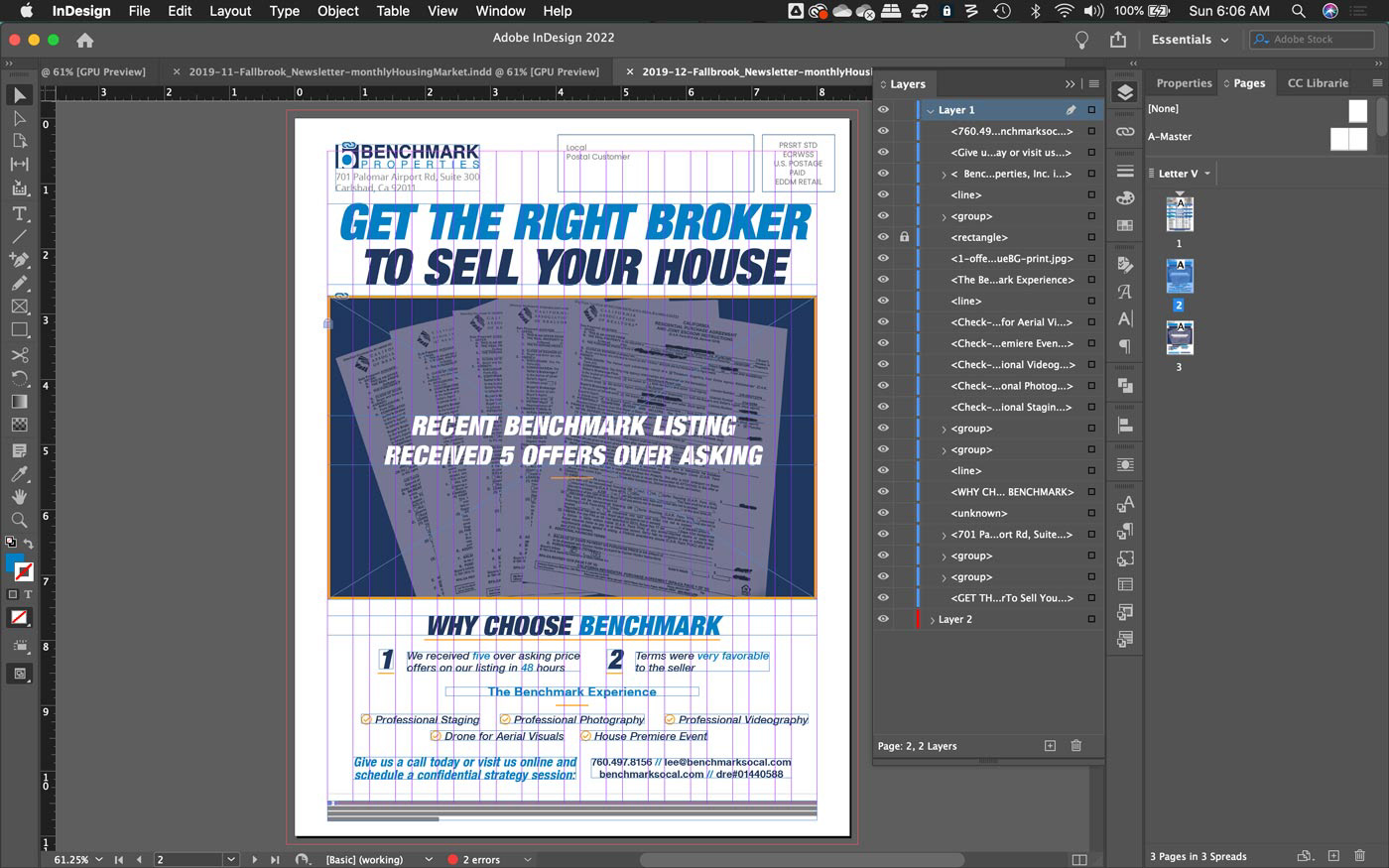Go to previous page arrow
Image resolution: width=1389 pixels, height=868 pixels.
139,859
